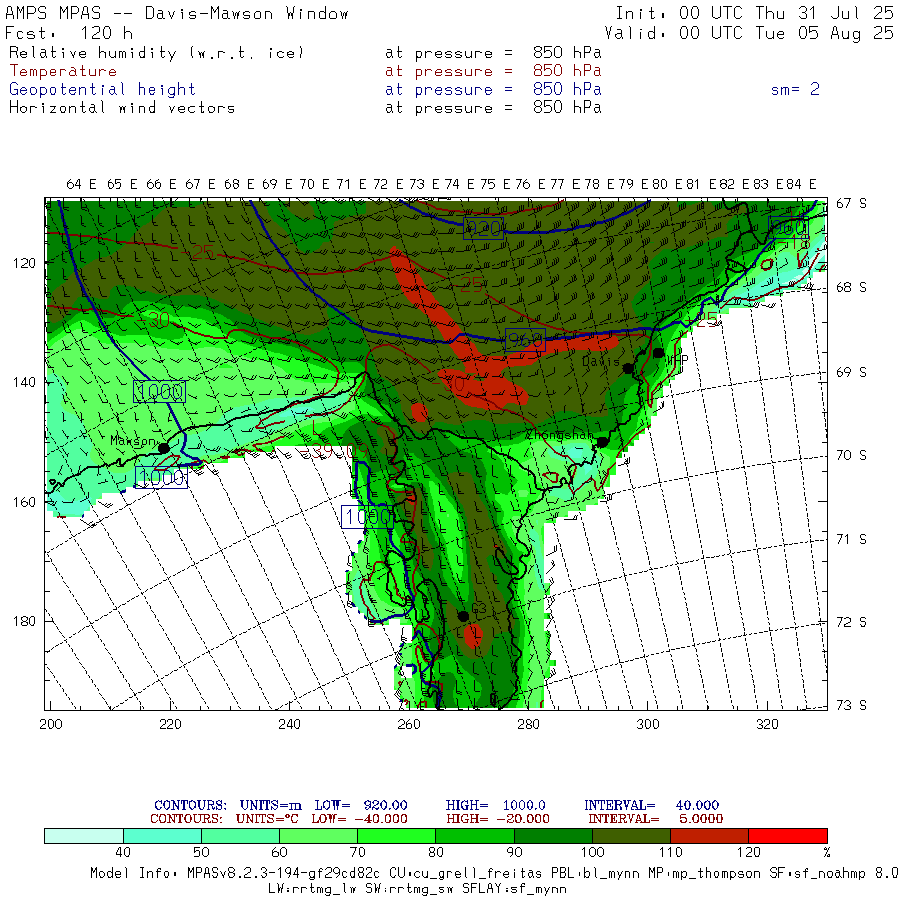The width and height of the screenshot is (900, 900).
Task: Click the blue 'sm= 2' smoothing text
Action: coord(795,89)
